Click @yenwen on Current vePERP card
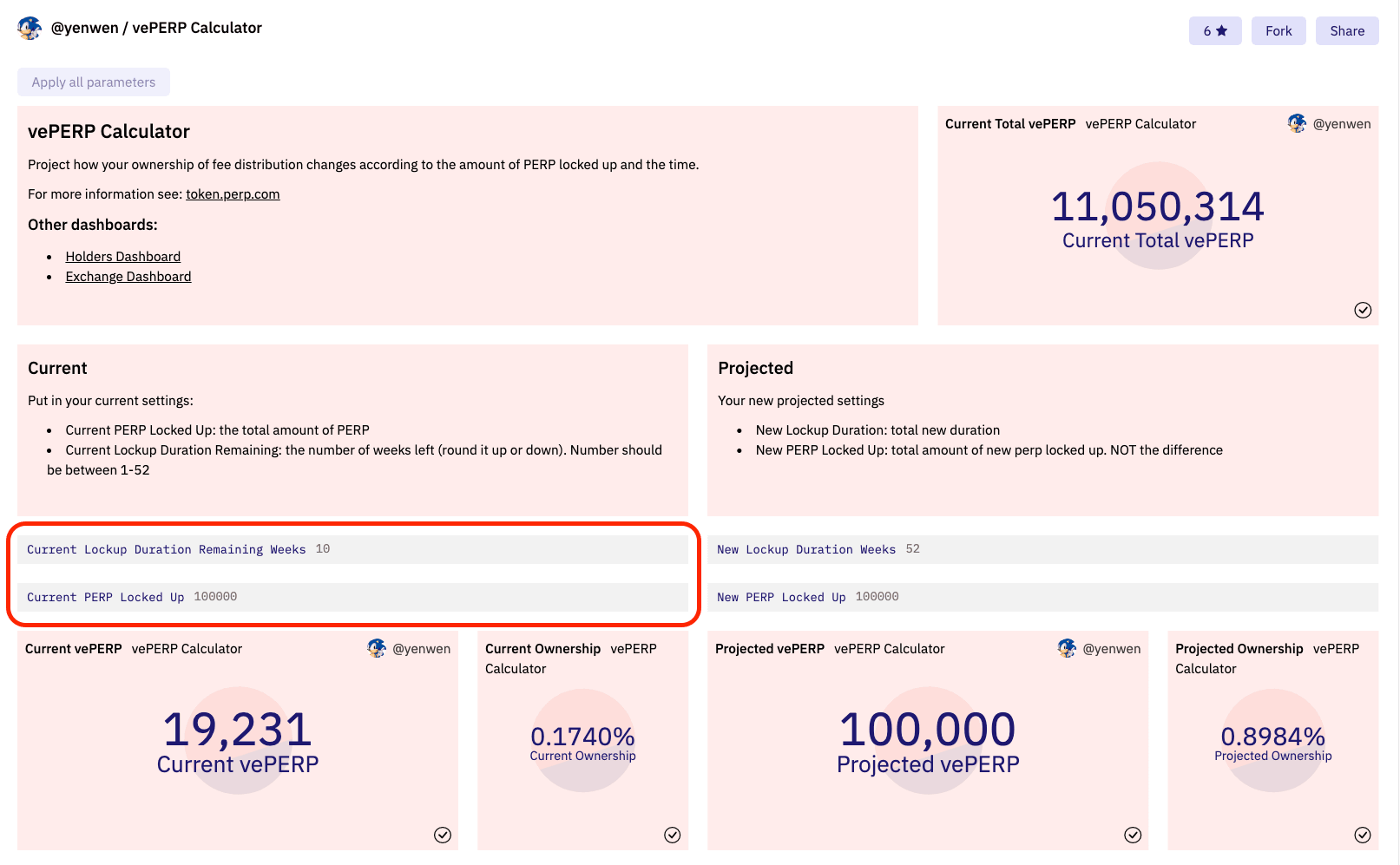Viewport: 1400px width, 865px height. 422,649
